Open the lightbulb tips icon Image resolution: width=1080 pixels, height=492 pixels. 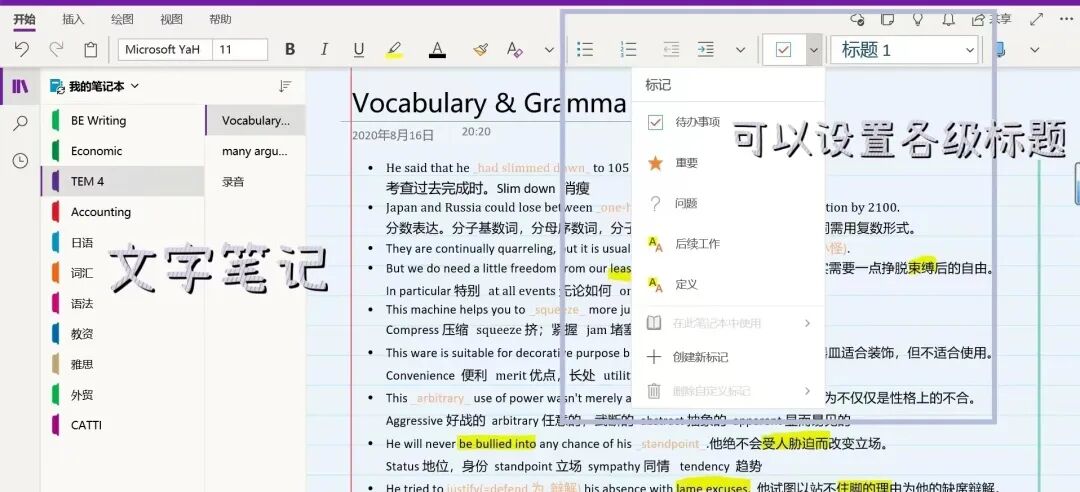click(x=917, y=19)
